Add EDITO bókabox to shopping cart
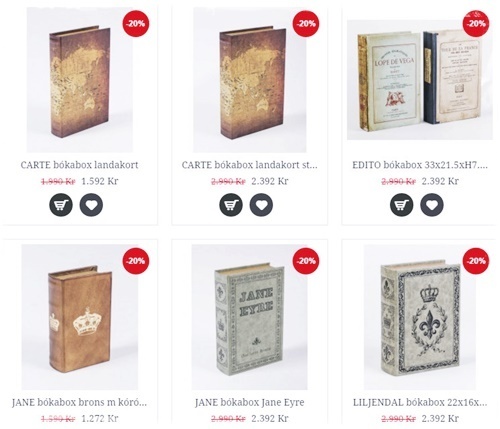The width and height of the screenshot is (500, 429). point(402,205)
